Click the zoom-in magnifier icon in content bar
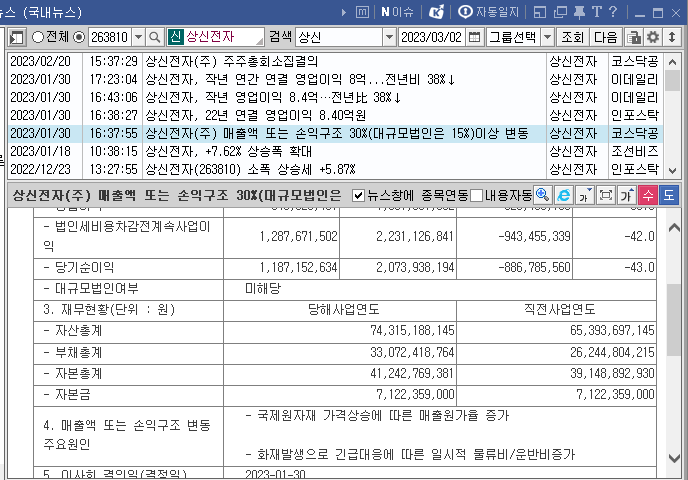The height and width of the screenshot is (480, 688). coord(542,195)
